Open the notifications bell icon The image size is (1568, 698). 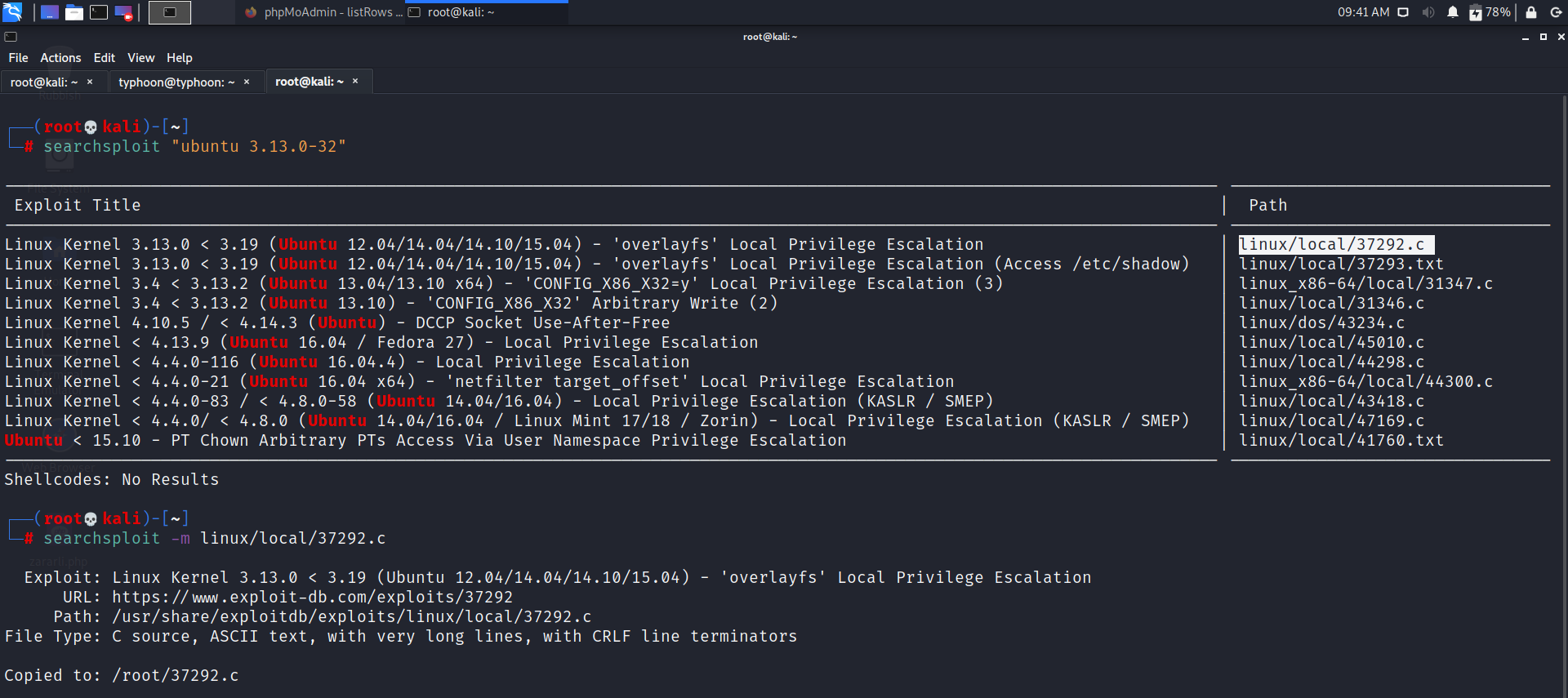pyautogui.click(x=1452, y=12)
